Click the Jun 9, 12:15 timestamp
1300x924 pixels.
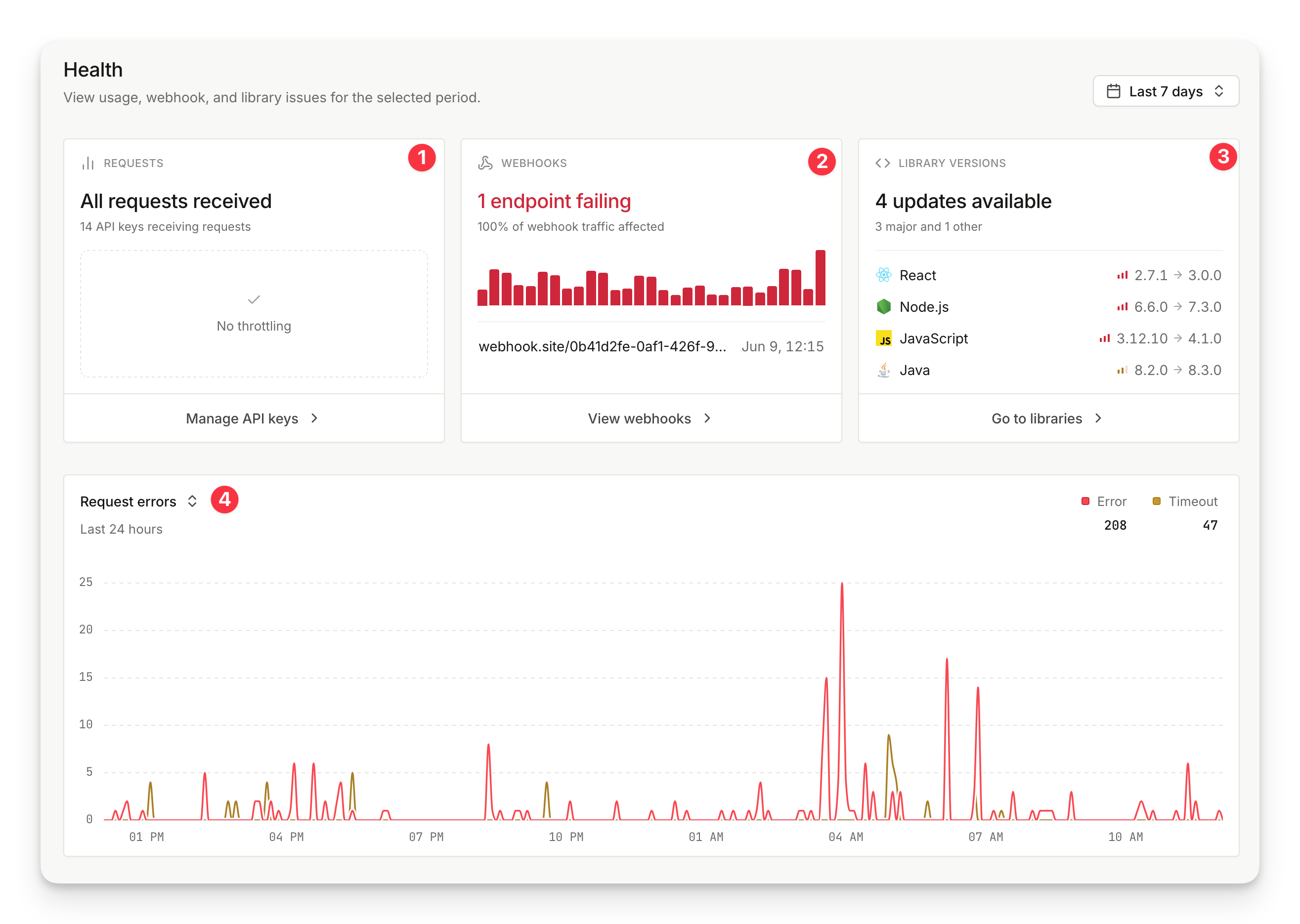coord(782,346)
